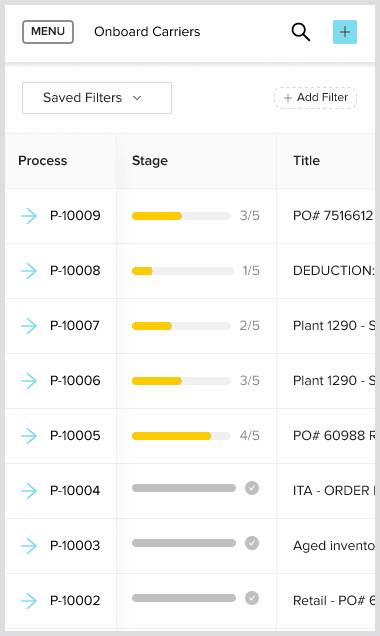Click the blue plus add button
The image size is (380, 636).
(x=345, y=32)
